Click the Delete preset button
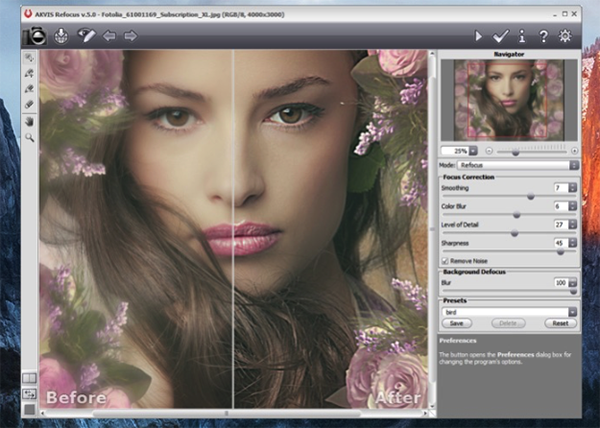 click(x=508, y=323)
